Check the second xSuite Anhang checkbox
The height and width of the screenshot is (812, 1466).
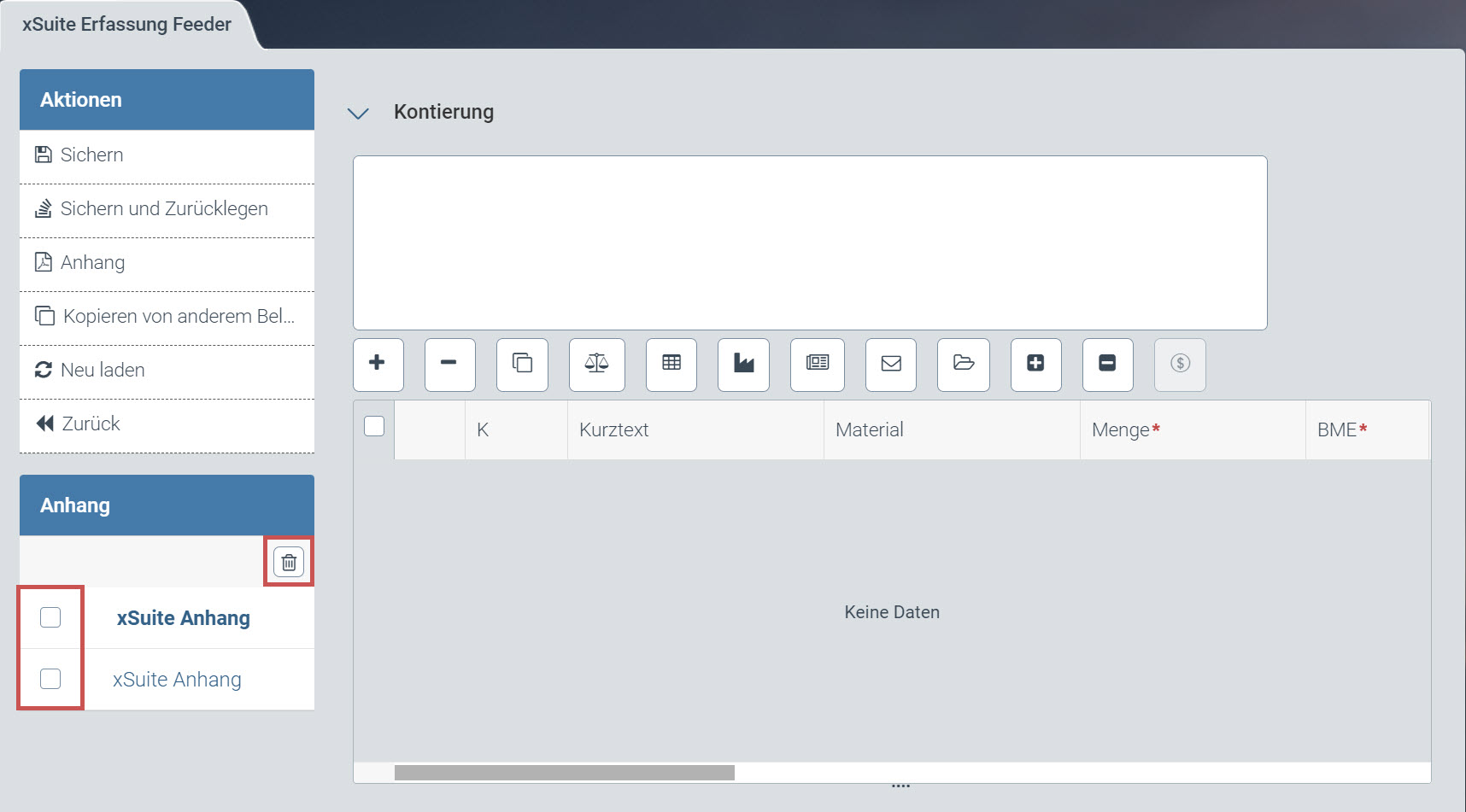(x=50, y=679)
